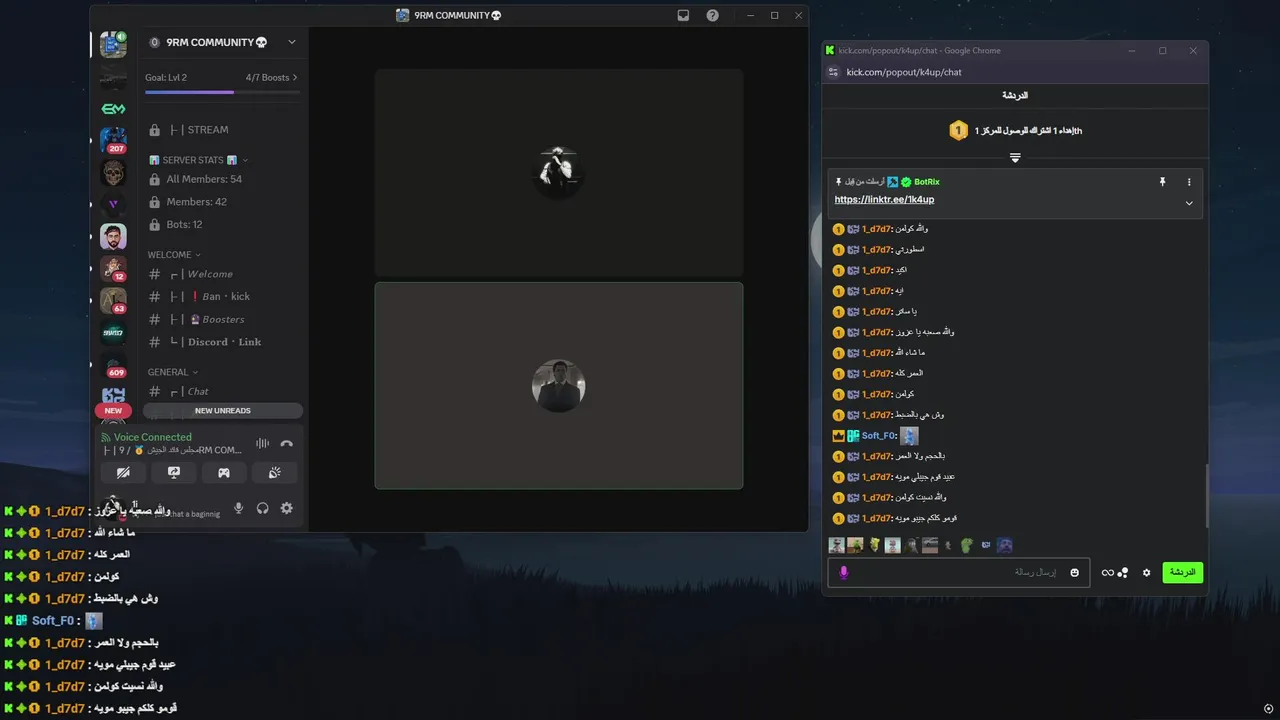This screenshot has height=720, width=1280.
Task: Click the green chat send button
Action: [x=1182, y=573]
